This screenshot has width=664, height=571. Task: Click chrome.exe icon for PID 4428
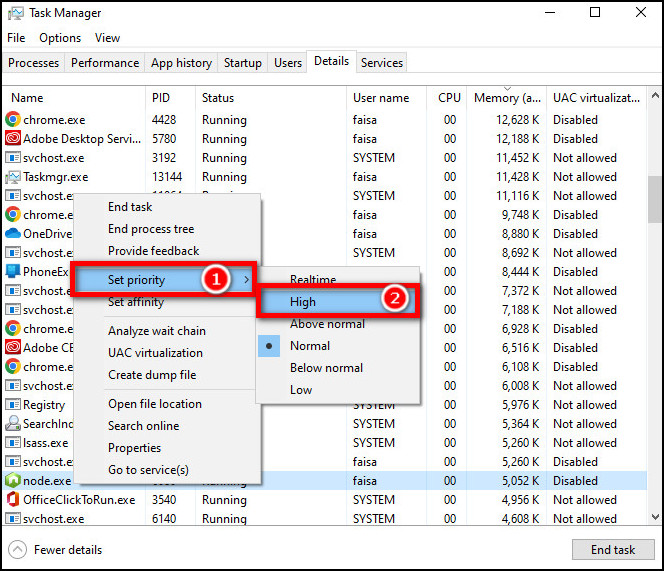pyautogui.click(x=13, y=120)
